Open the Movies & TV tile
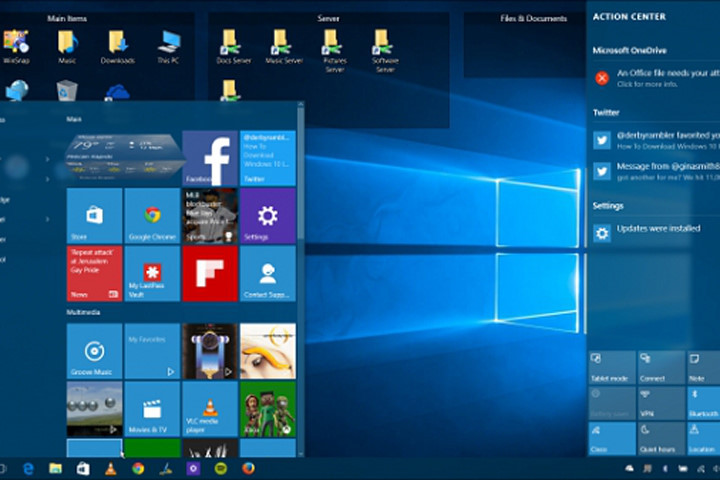This screenshot has height=480, width=720. coord(152,409)
